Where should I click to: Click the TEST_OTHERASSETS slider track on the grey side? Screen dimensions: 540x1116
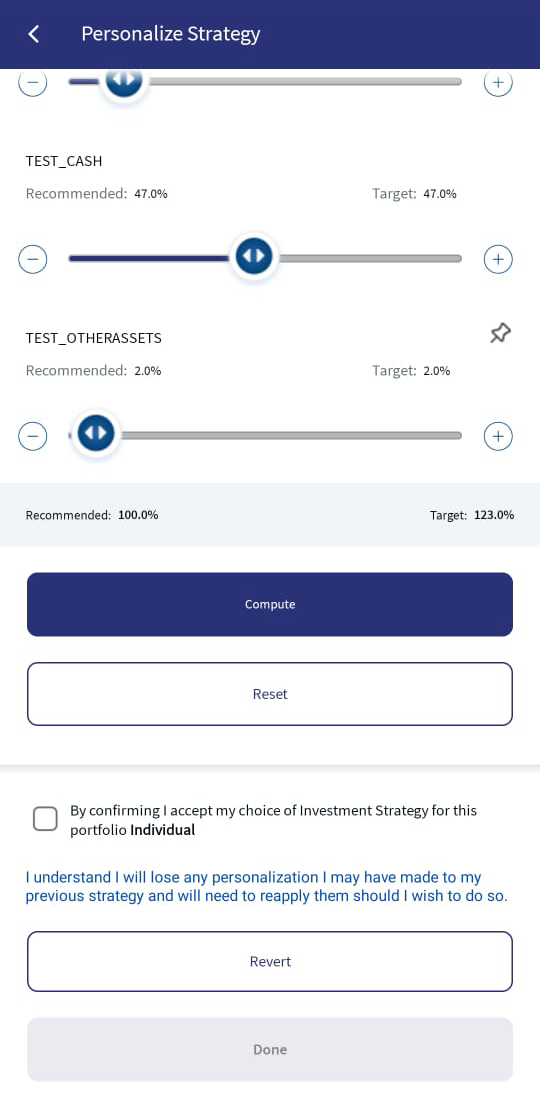pyautogui.click(x=290, y=436)
